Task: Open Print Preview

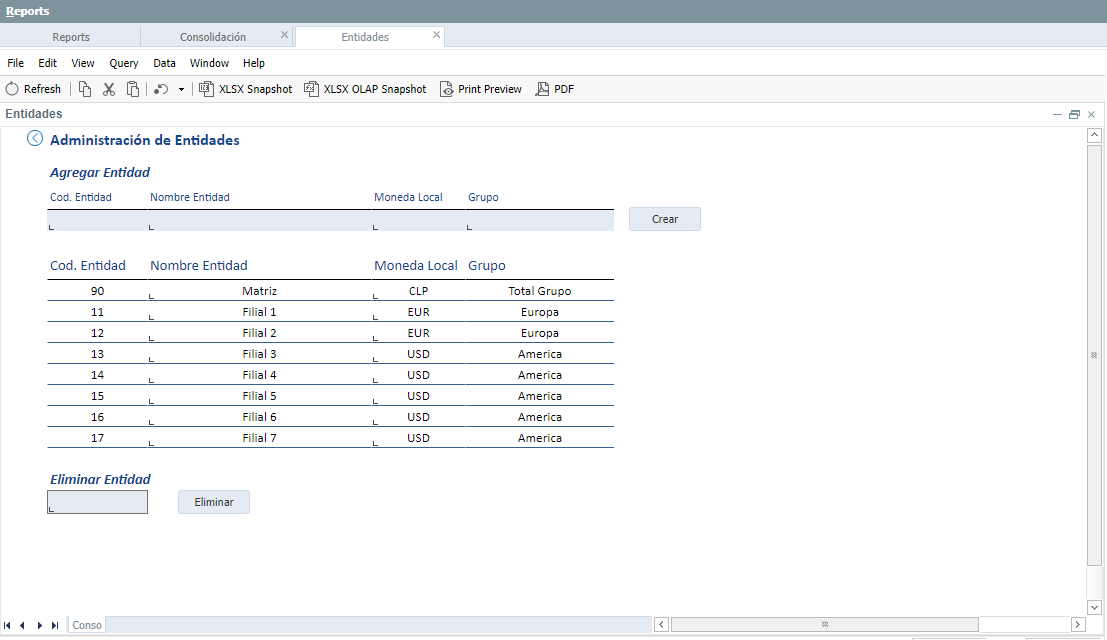Action: tap(481, 89)
